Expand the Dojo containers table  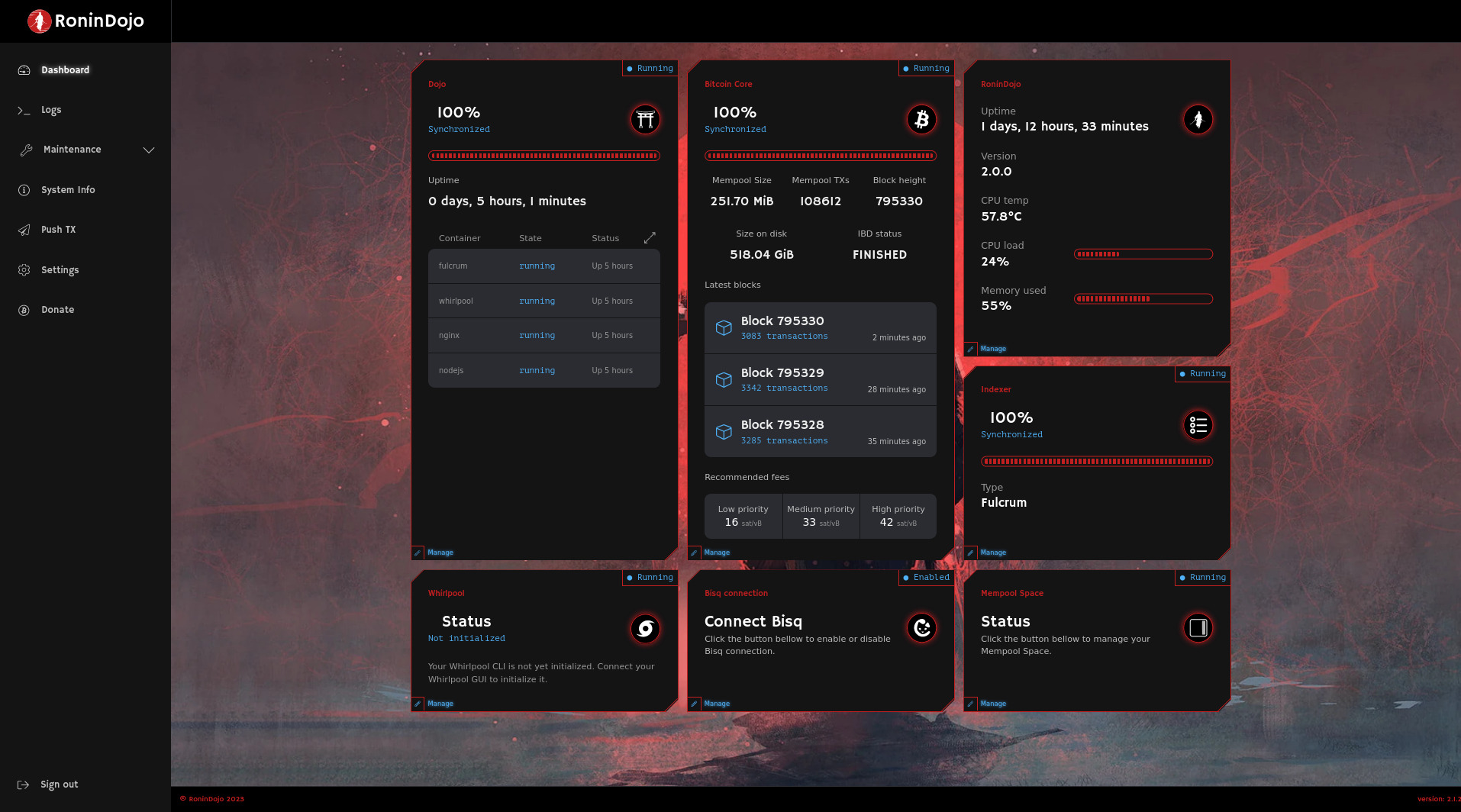650,238
